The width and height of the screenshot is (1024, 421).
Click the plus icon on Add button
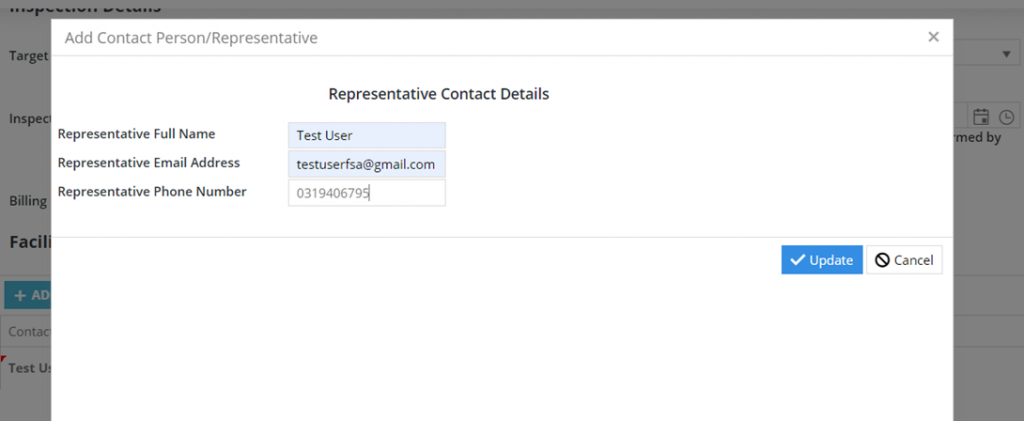click(x=20, y=296)
